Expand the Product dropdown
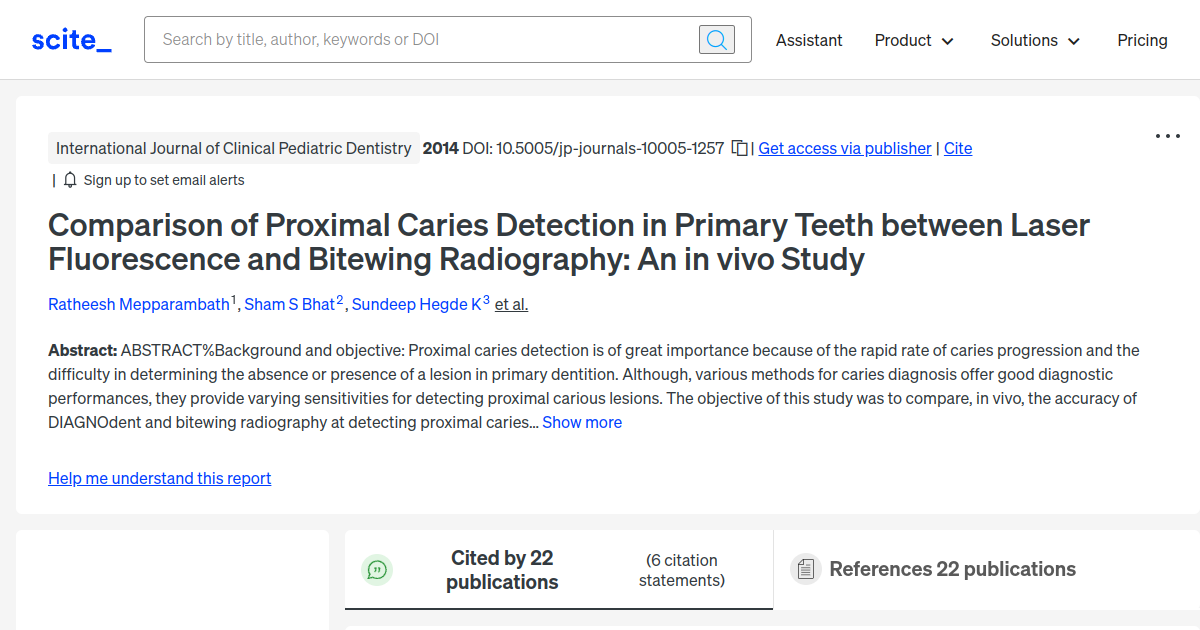This screenshot has height=630, width=1200. point(913,40)
